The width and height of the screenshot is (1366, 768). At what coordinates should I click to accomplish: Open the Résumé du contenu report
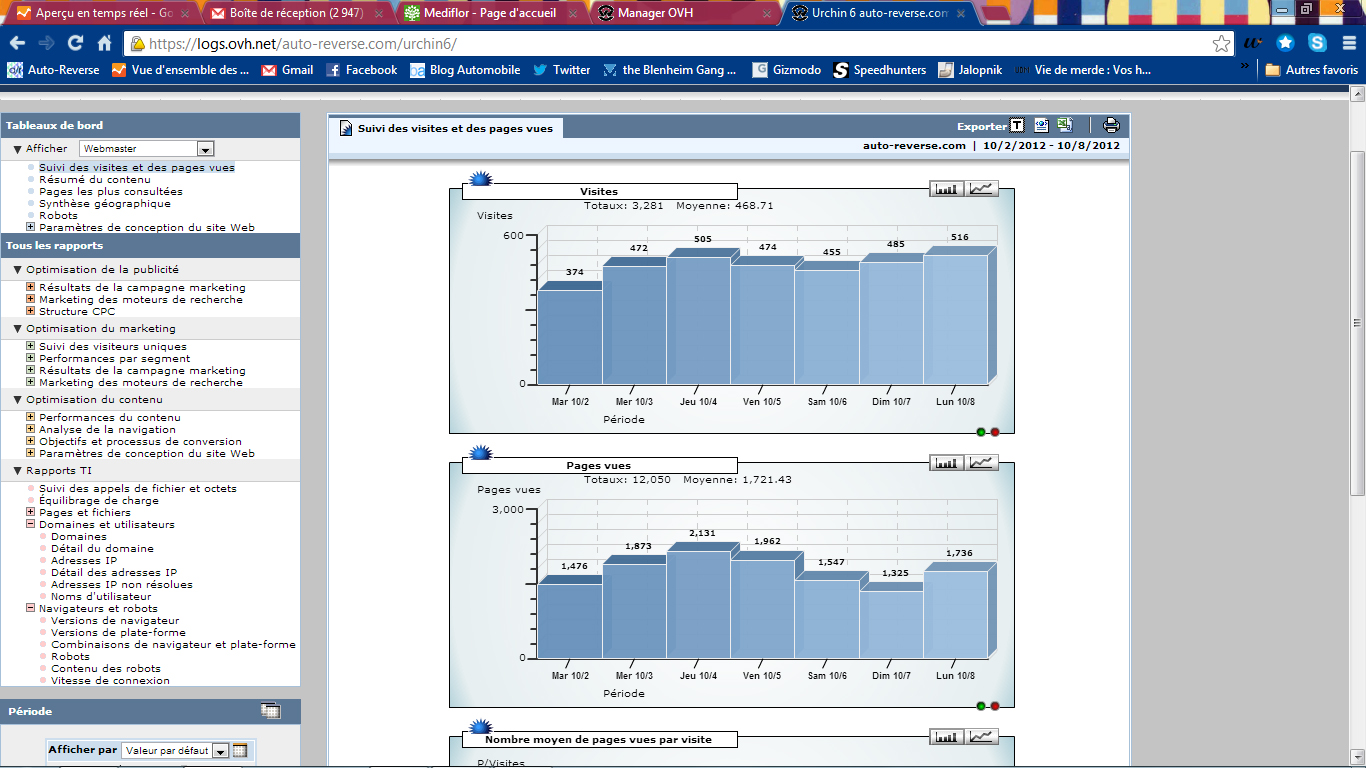(95, 180)
